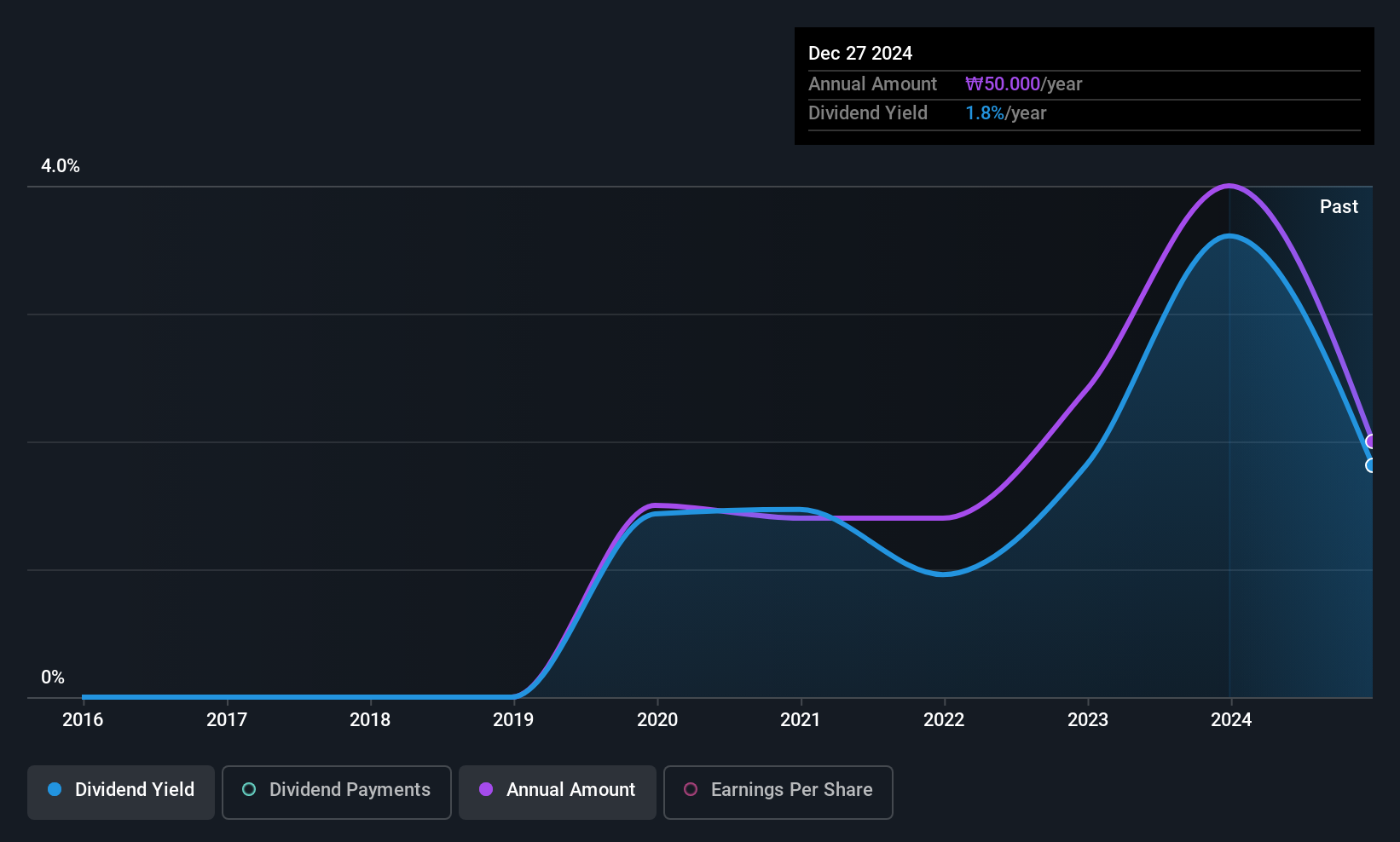Click the Dec 27 2024 tooltip date
The width and height of the screenshot is (1400, 842).
tap(860, 53)
